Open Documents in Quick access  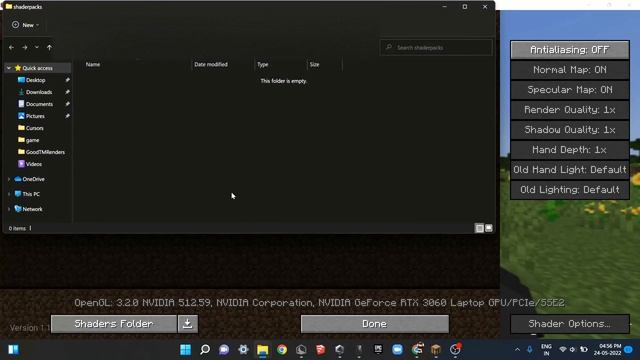(39, 104)
